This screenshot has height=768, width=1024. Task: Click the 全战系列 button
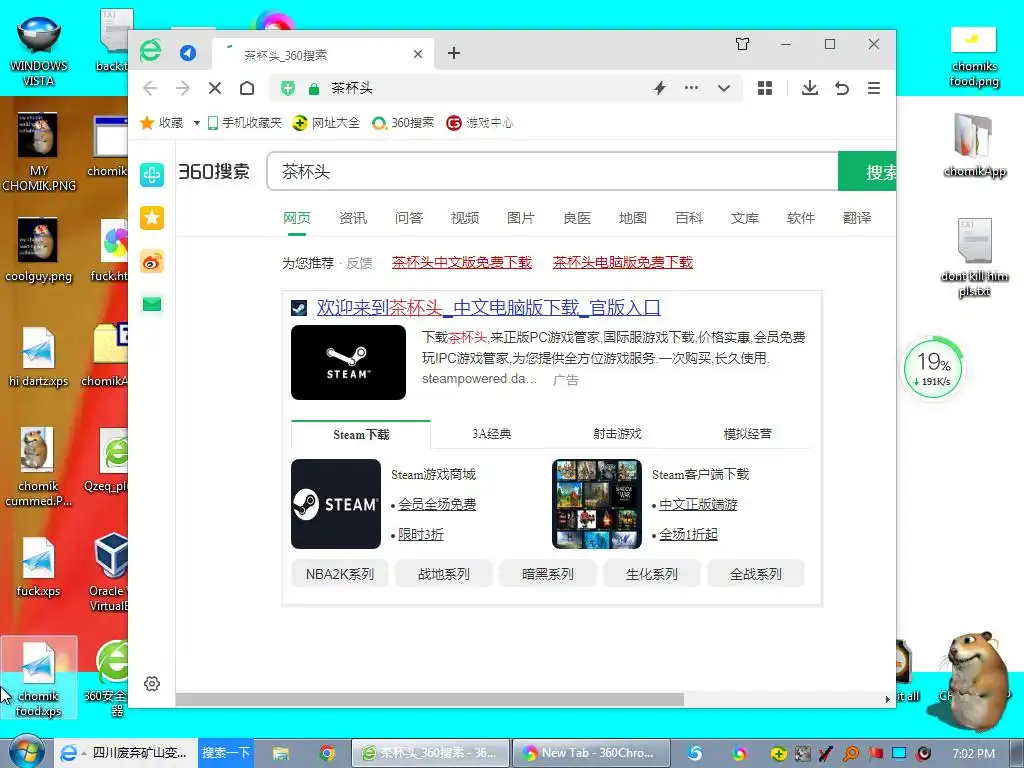[x=756, y=574]
